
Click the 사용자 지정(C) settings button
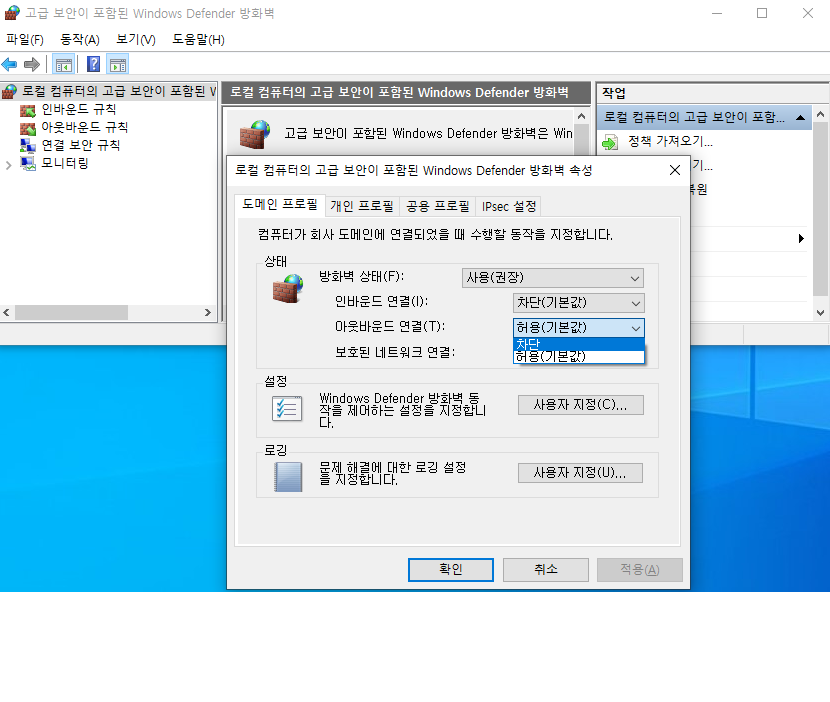pos(580,404)
